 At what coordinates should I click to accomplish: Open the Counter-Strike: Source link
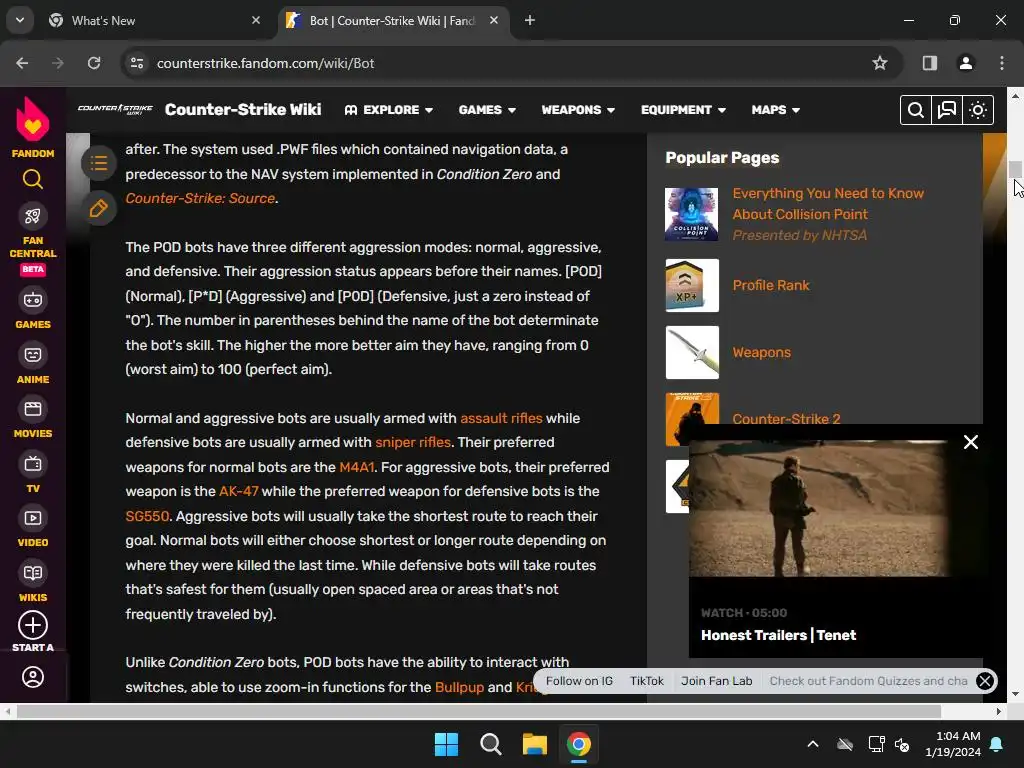tap(200, 198)
